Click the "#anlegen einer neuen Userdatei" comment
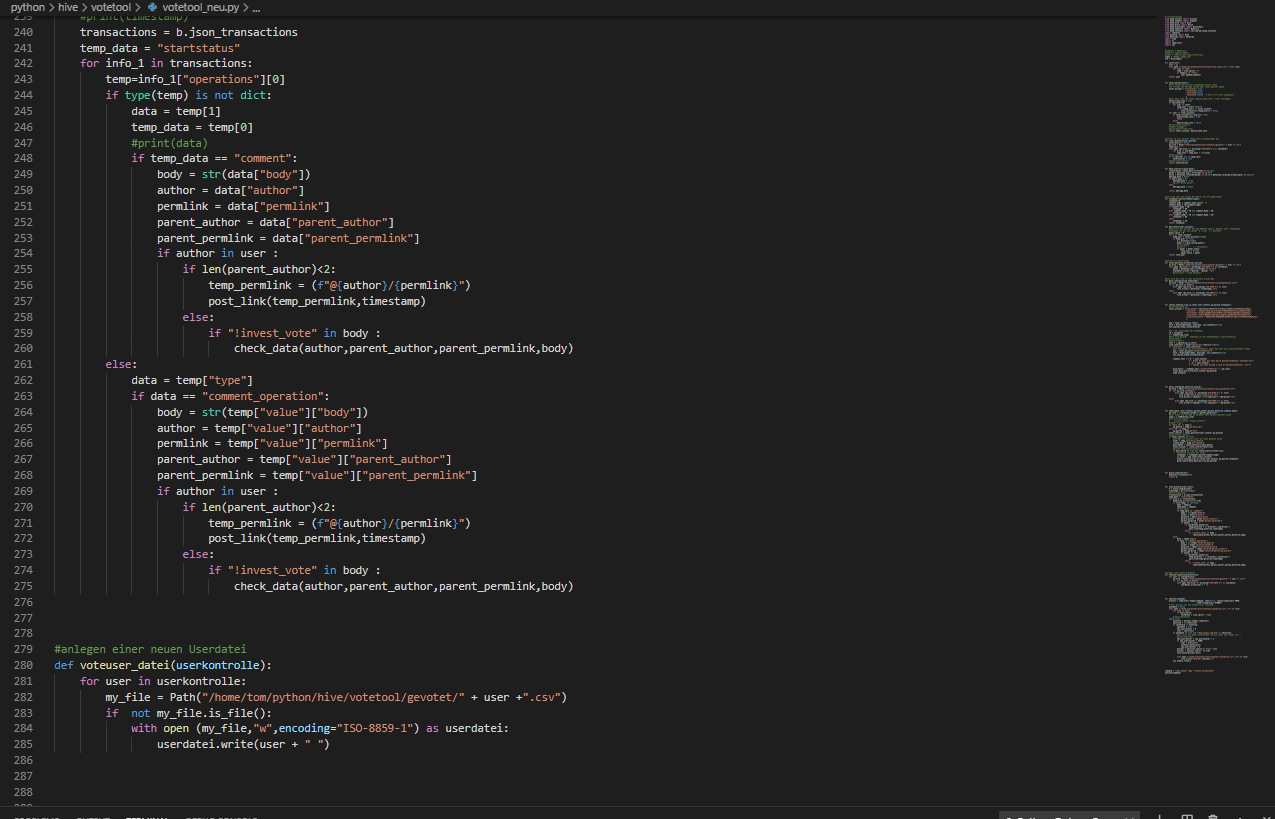This screenshot has height=819, width=1275. [x=150, y=649]
